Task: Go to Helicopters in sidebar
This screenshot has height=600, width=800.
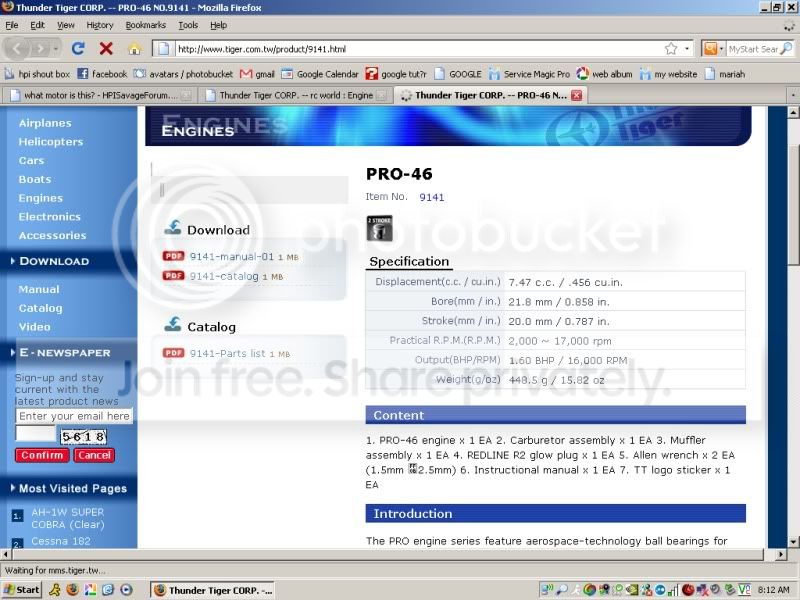Action: pyautogui.click(x=51, y=142)
